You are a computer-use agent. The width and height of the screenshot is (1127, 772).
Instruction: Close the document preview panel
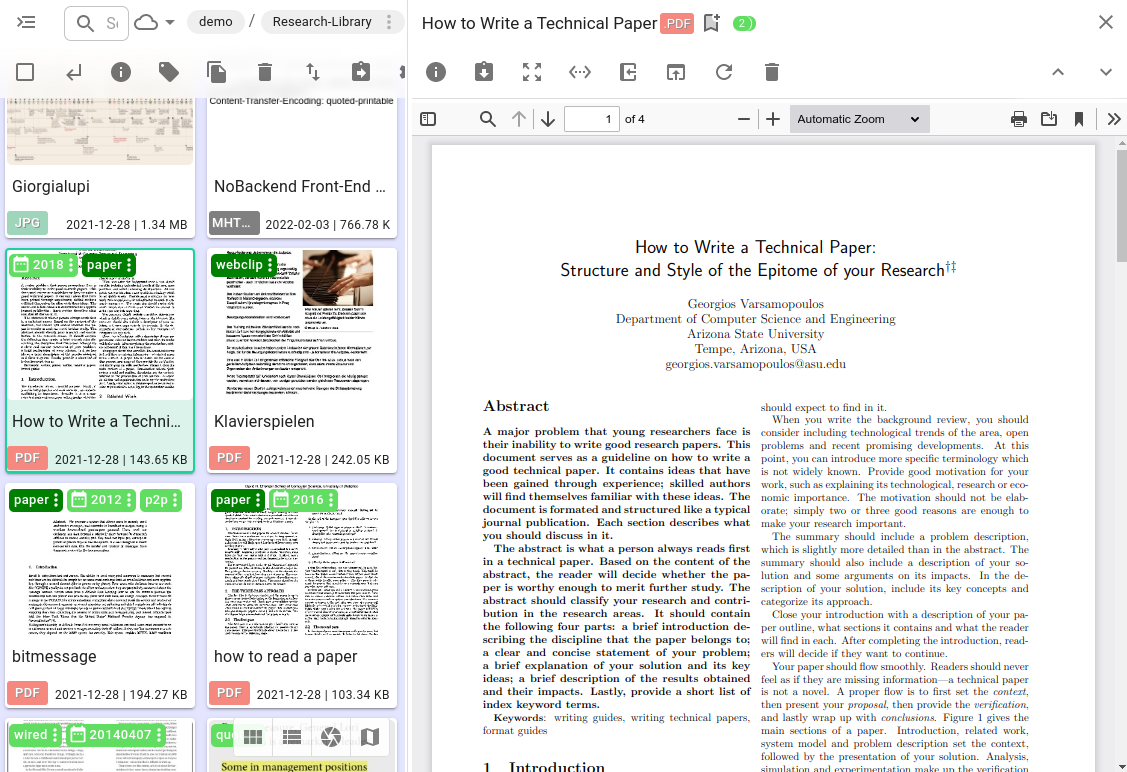click(x=1106, y=22)
